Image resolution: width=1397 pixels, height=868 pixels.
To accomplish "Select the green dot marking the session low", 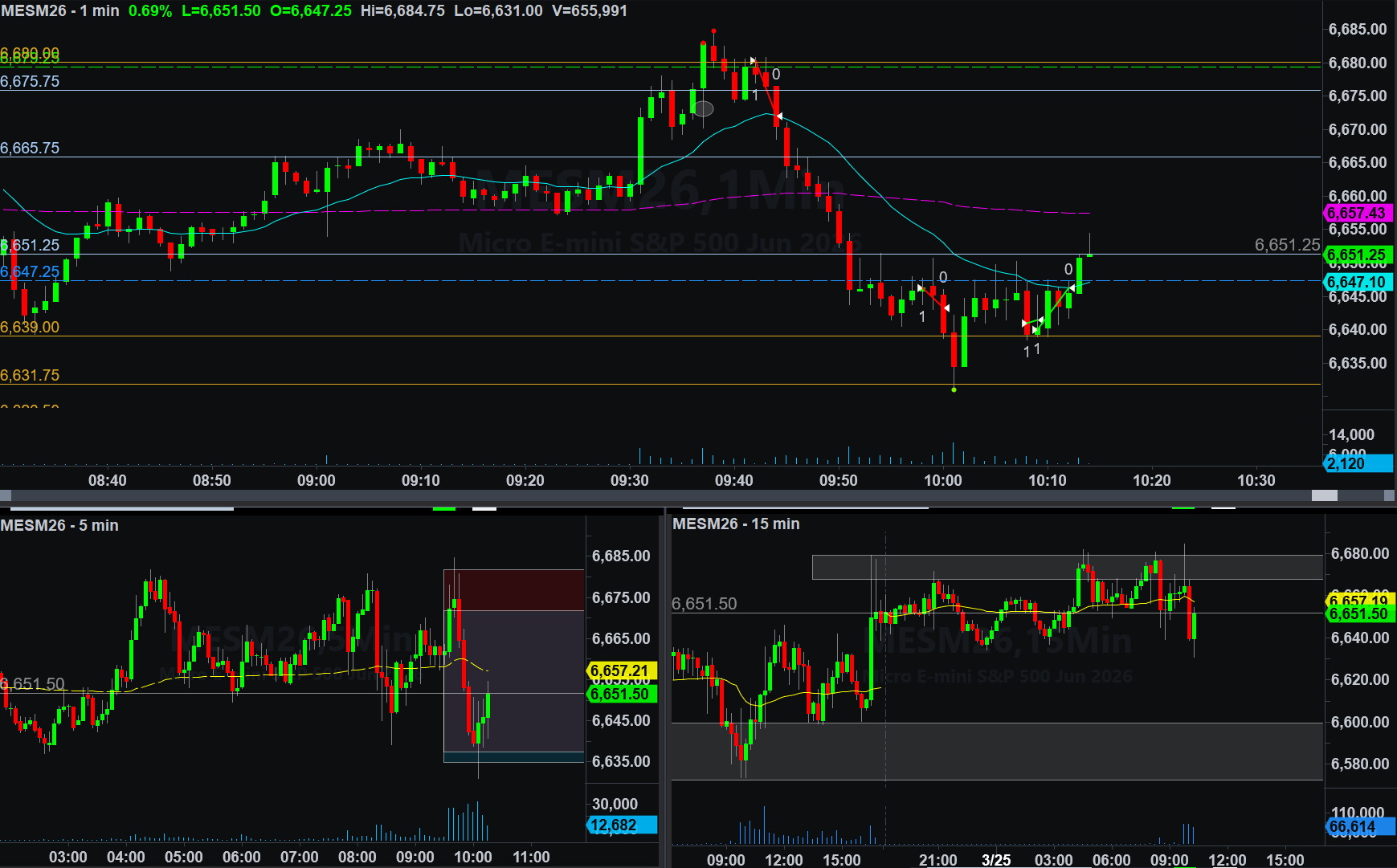I will point(954,389).
